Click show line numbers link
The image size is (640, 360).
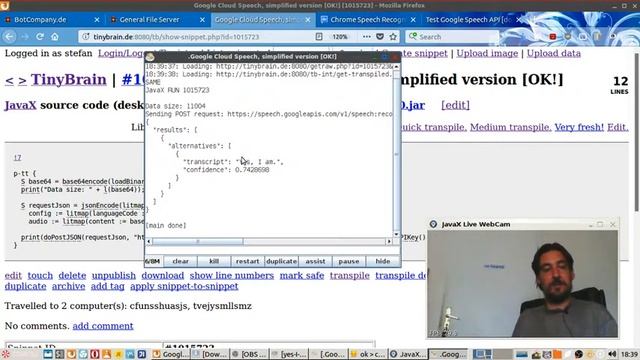(231, 276)
